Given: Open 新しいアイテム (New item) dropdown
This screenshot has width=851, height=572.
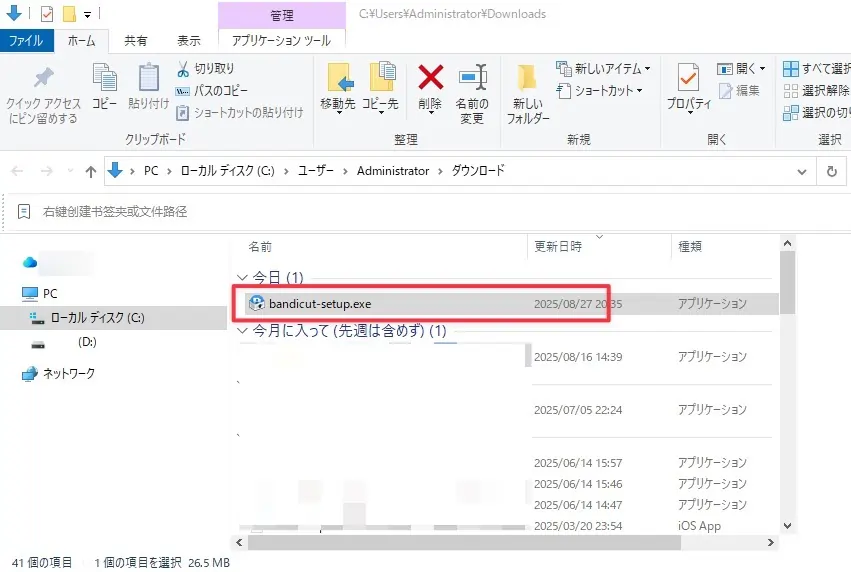Looking at the screenshot, I should 602,68.
